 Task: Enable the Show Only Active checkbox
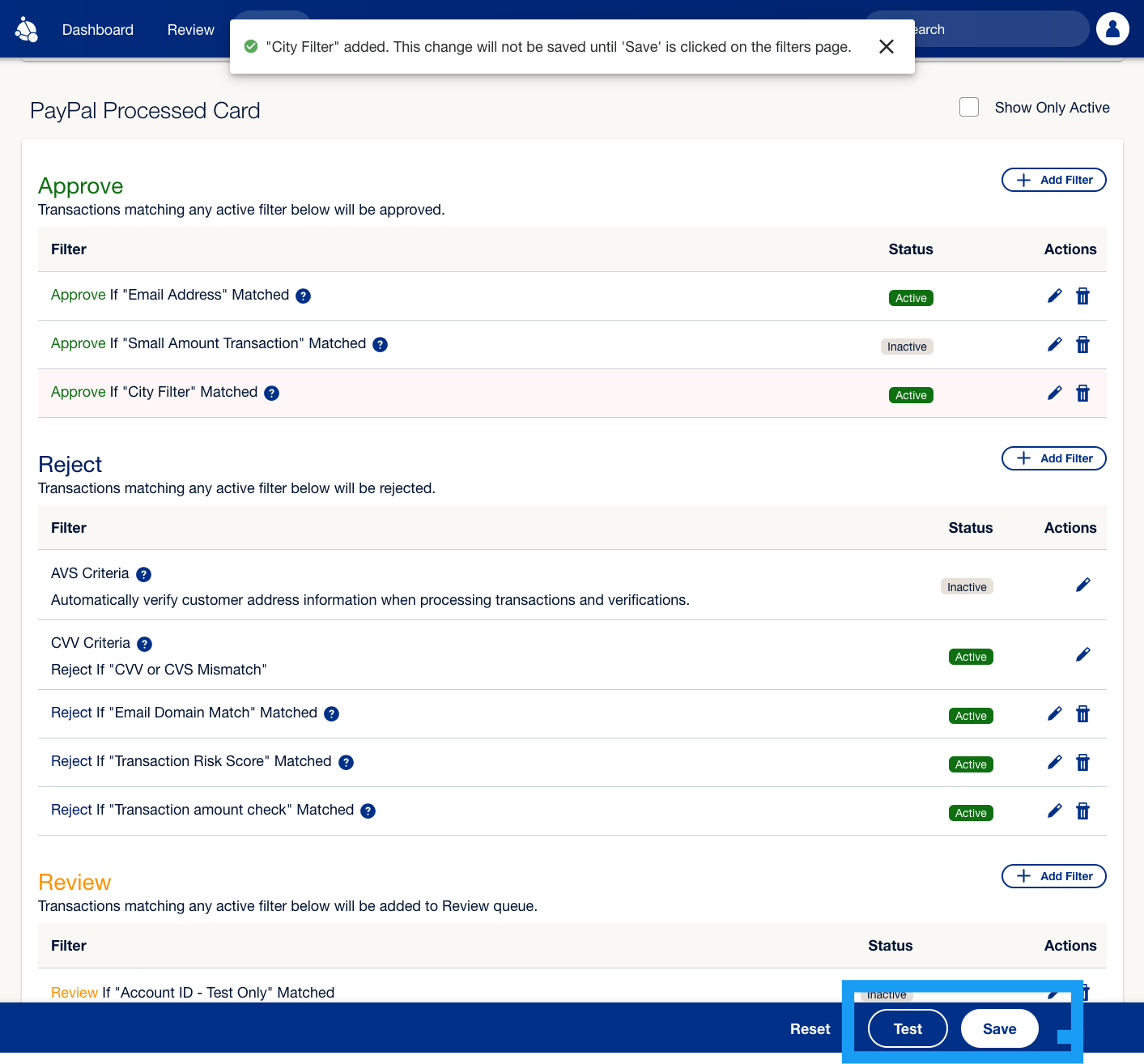coord(969,108)
